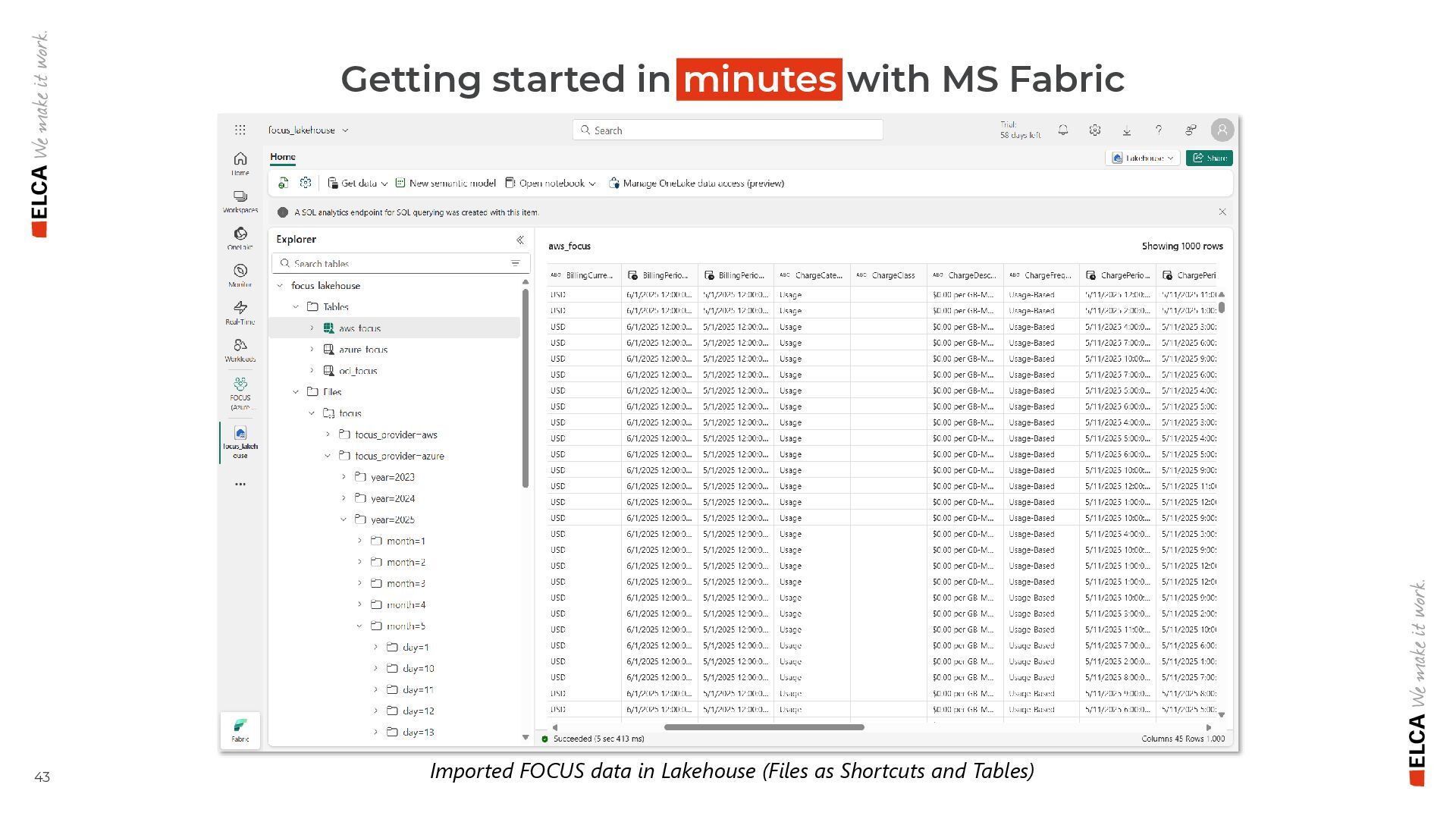1456x819 pixels.
Task: Click New semantic model
Action: click(x=446, y=184)
